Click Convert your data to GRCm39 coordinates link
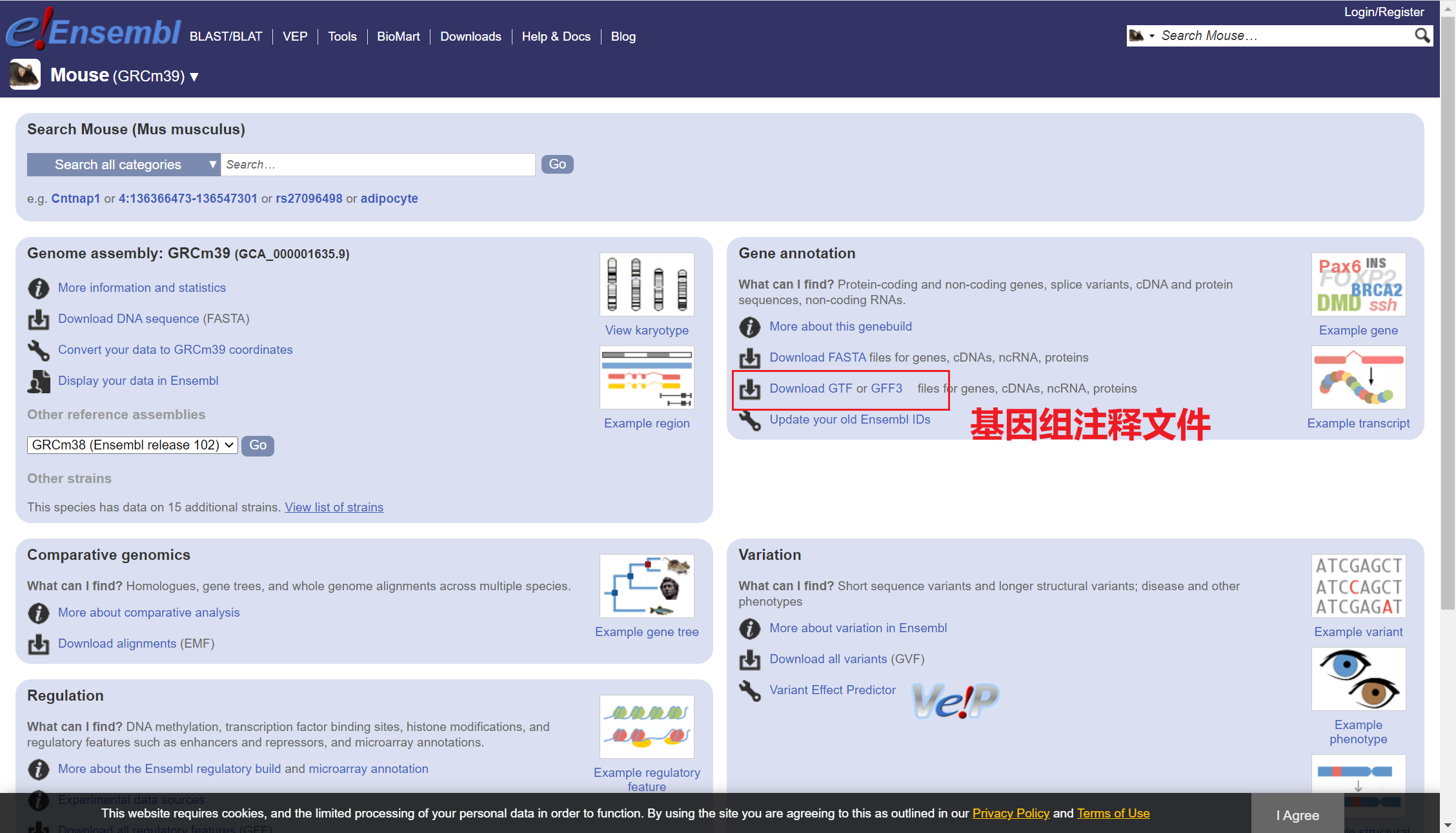The width and height of the screenshot is (1456, 833). 175,350
